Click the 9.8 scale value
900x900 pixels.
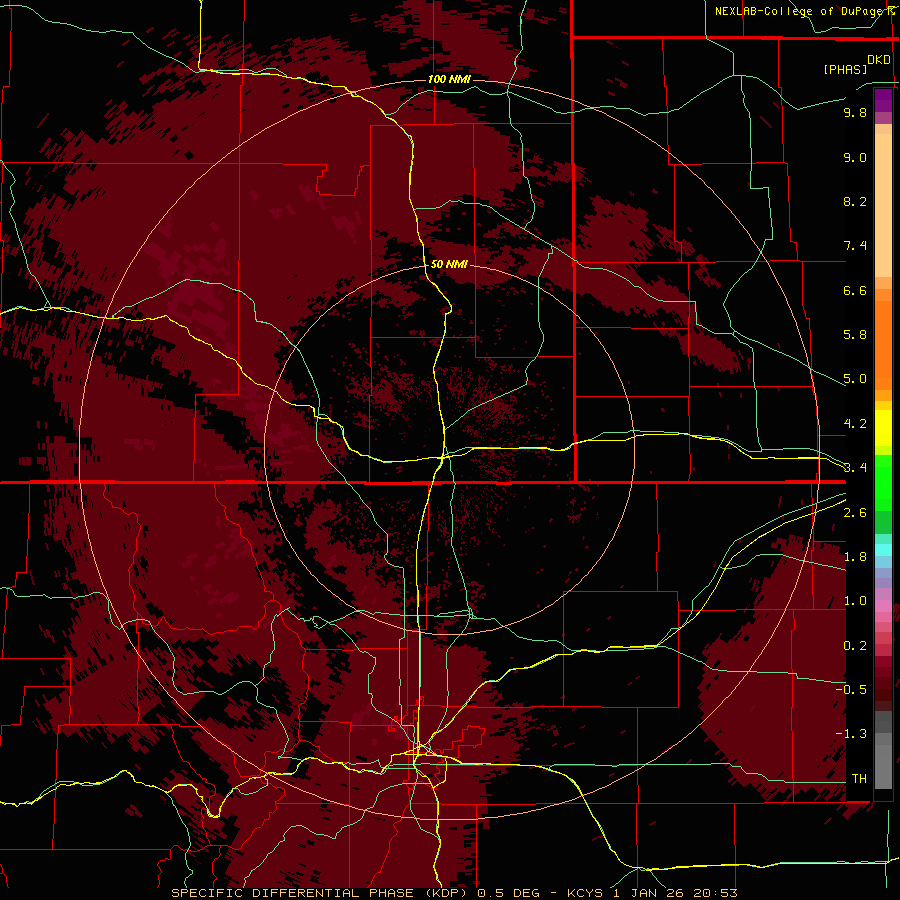click(855, 112)
